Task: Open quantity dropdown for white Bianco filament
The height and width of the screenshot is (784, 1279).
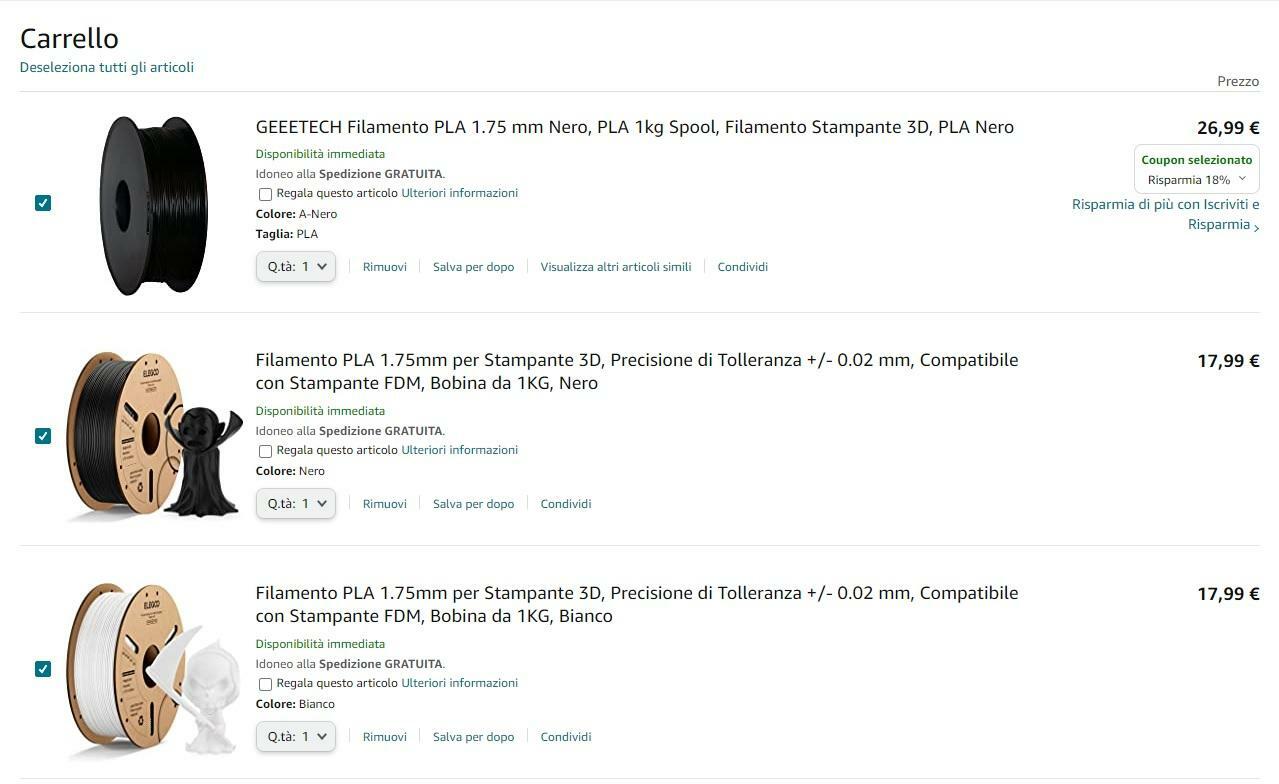Action: [296, 737]
